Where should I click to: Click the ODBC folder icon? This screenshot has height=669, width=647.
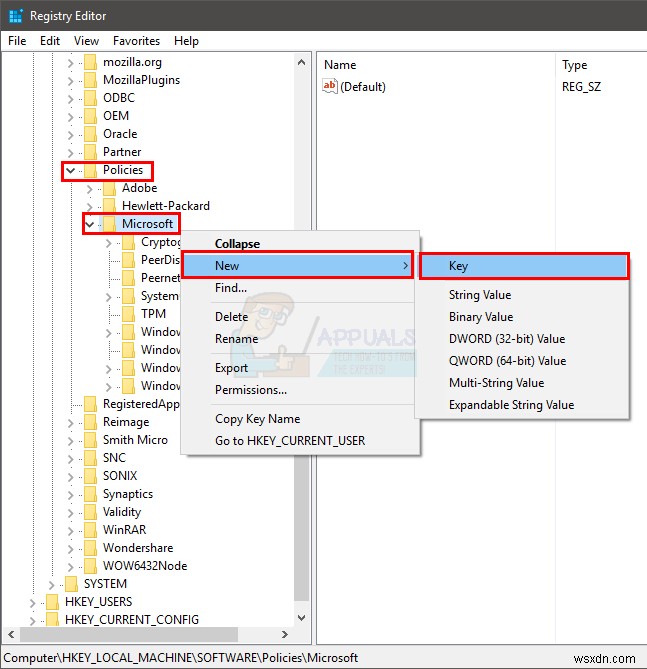click(90, 98)
